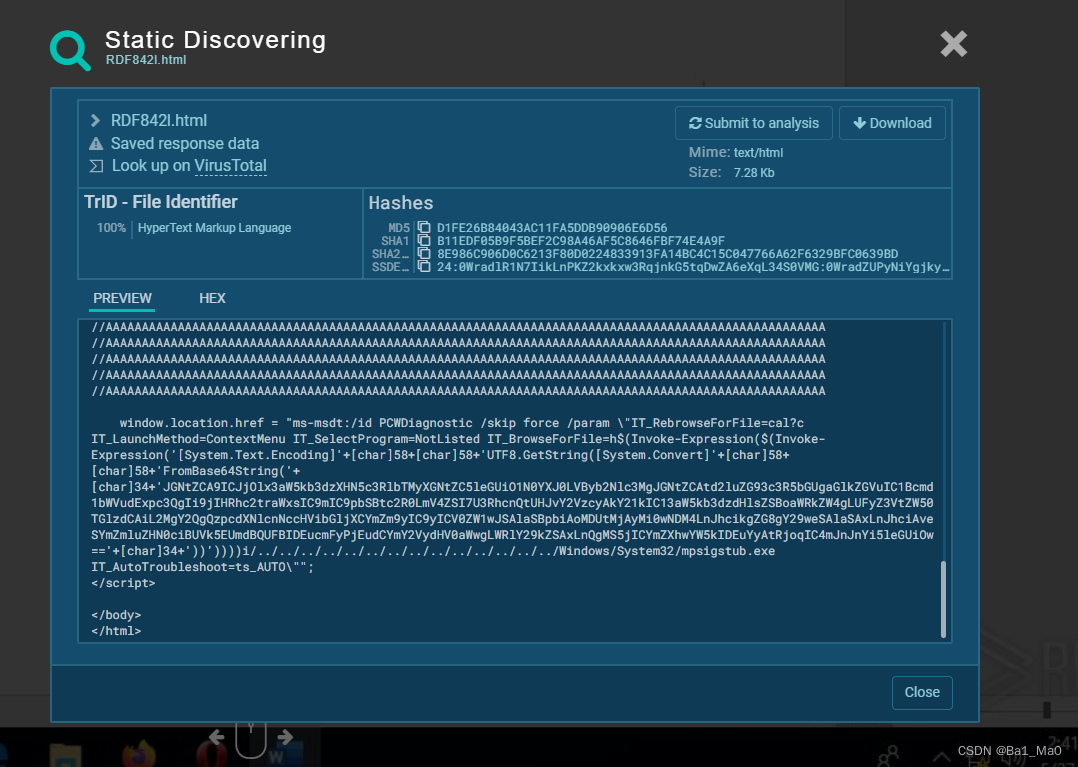Copy the SHA1 hash with its copy icon
The image size is (1078, 767).
pyautogui.click(x=424, y=241)
